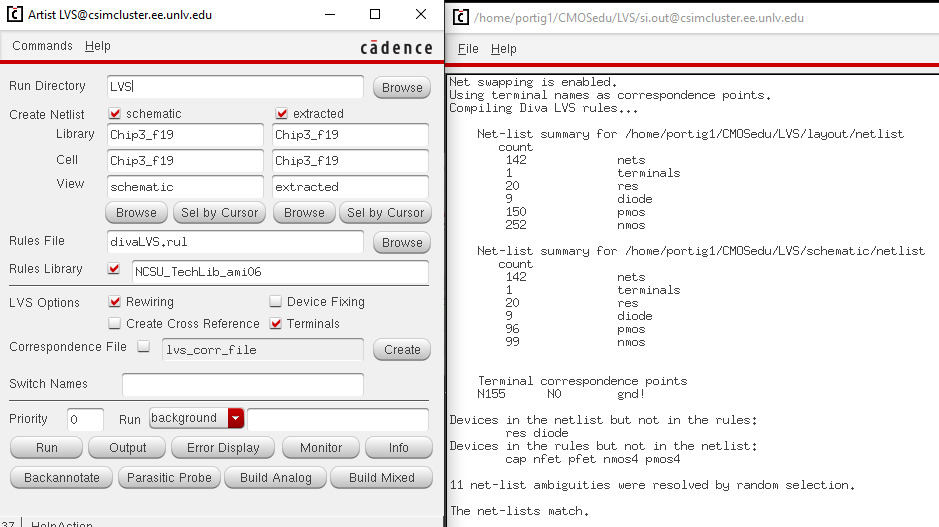Enable the Device Fixing checkbox
939x527 pixels.
[x=276, y=302]
